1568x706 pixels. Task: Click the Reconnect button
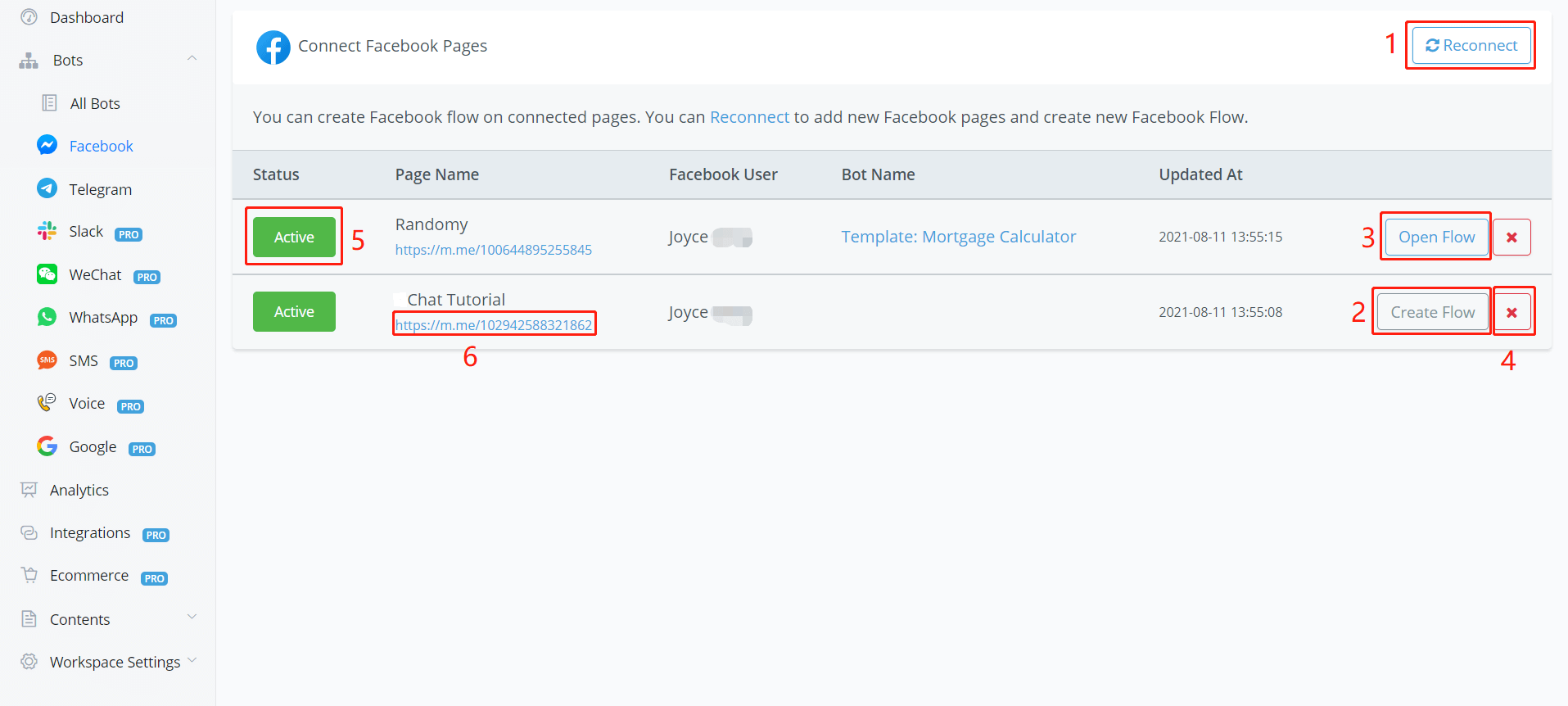click(1471, 45)
